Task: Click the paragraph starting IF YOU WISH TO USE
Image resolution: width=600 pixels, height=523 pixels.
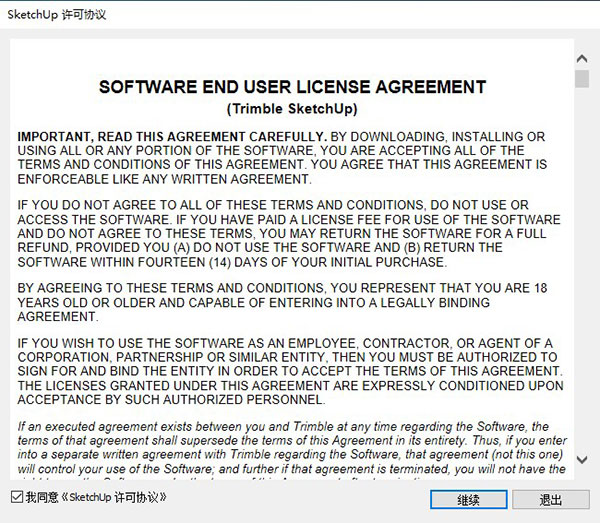Action: 290,371
